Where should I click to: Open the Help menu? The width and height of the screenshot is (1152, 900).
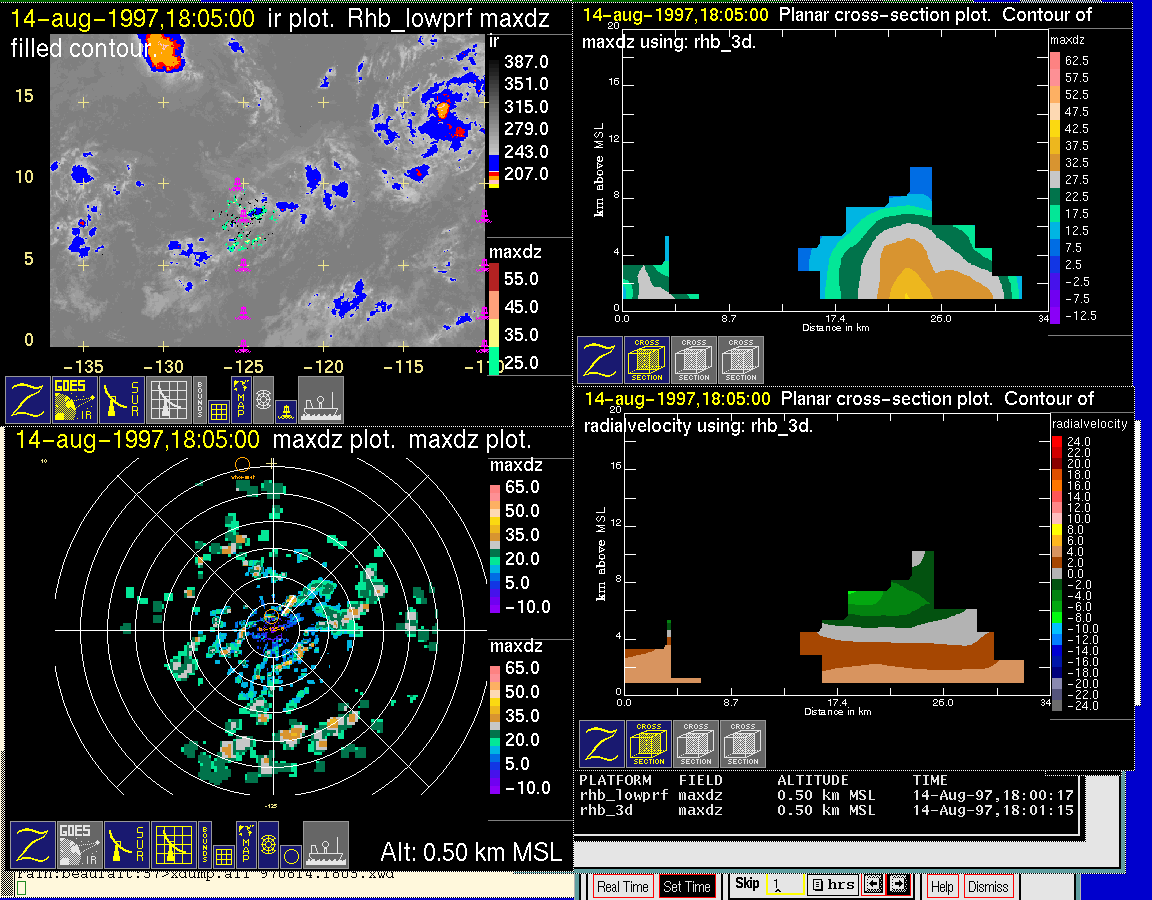click(x=942, y=886)
